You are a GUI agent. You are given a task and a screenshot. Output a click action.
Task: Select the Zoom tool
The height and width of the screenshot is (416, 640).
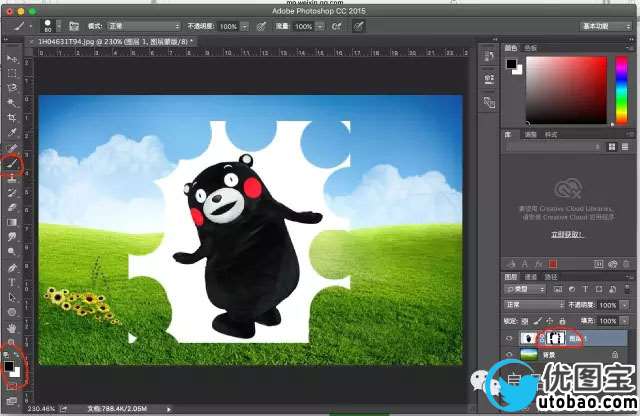[12, 341]
